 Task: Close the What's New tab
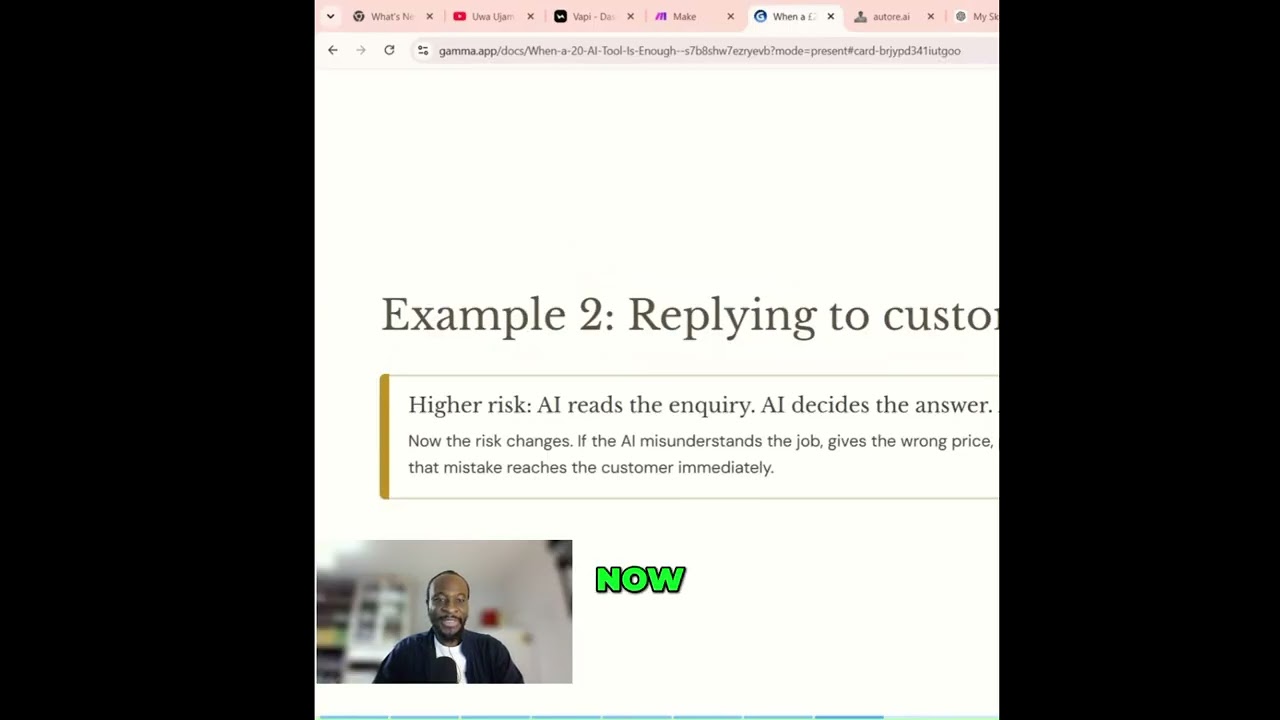430,16
